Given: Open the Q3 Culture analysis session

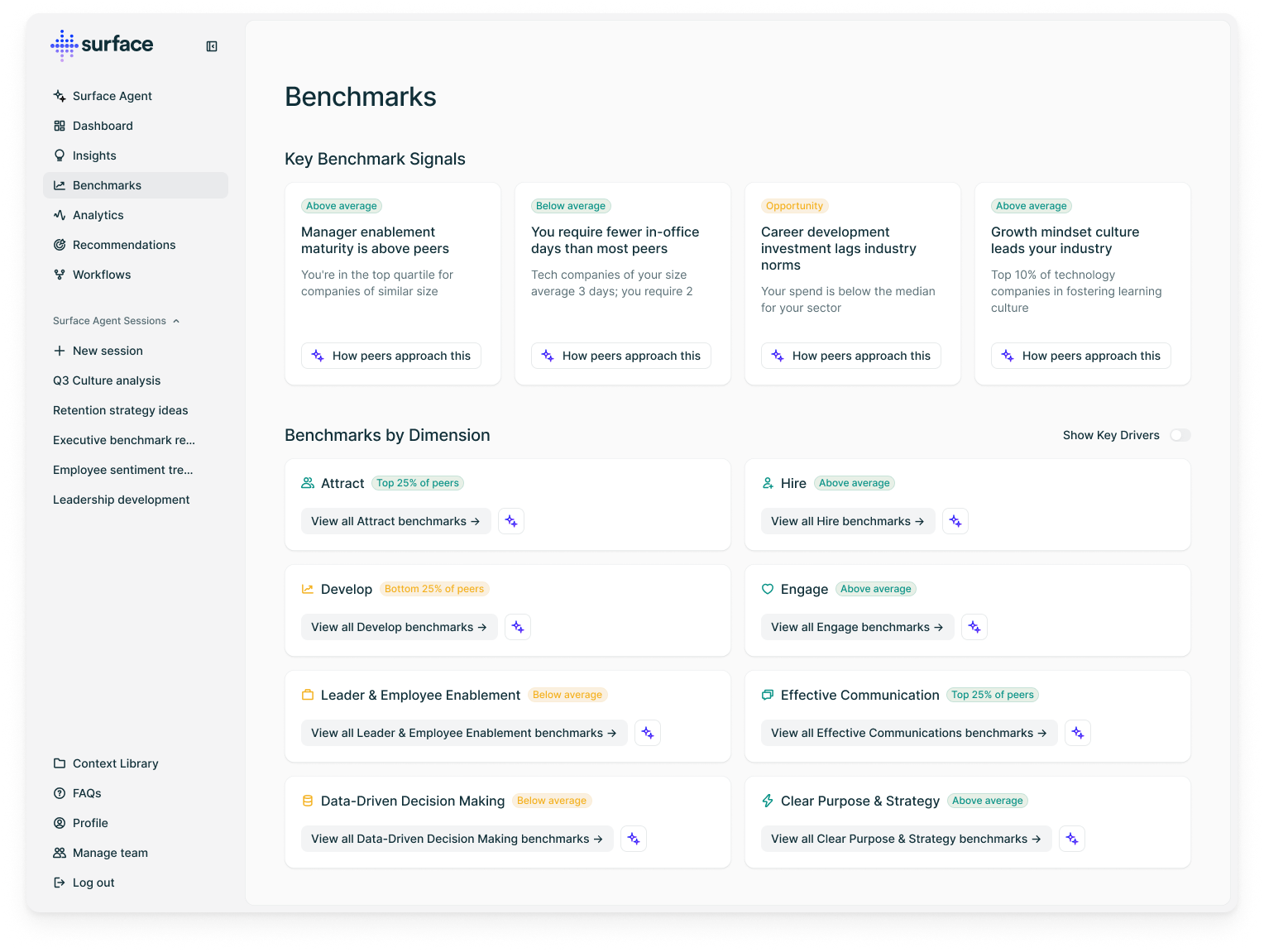Looking at the screenshot, I should [107, 380].
